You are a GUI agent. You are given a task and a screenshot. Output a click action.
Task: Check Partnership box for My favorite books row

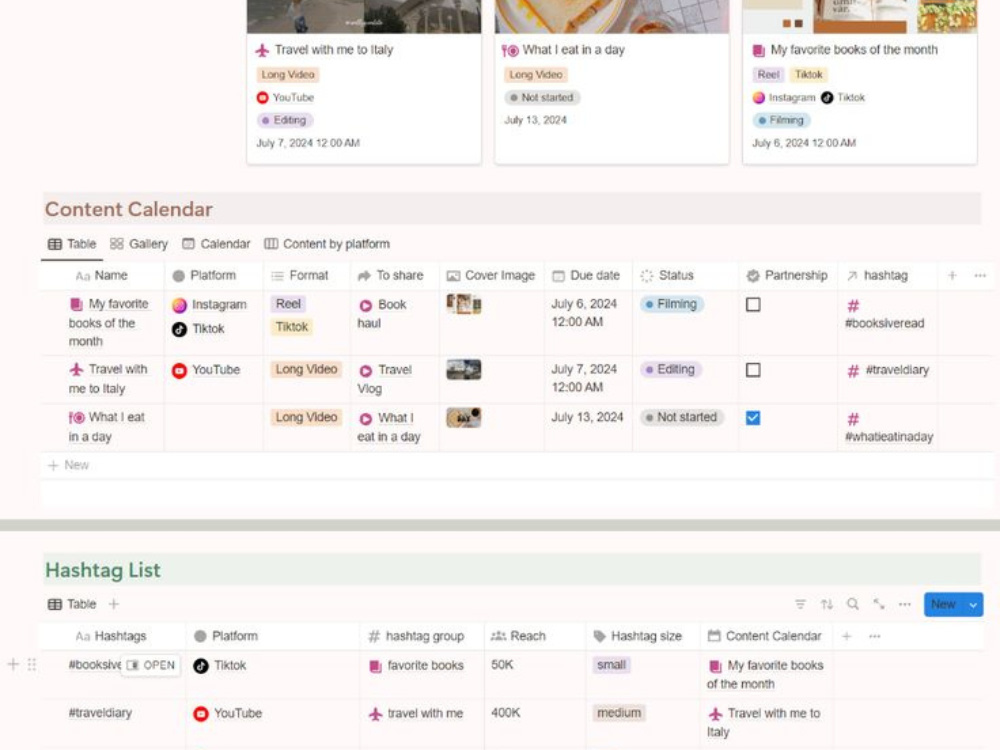[753, 305]
